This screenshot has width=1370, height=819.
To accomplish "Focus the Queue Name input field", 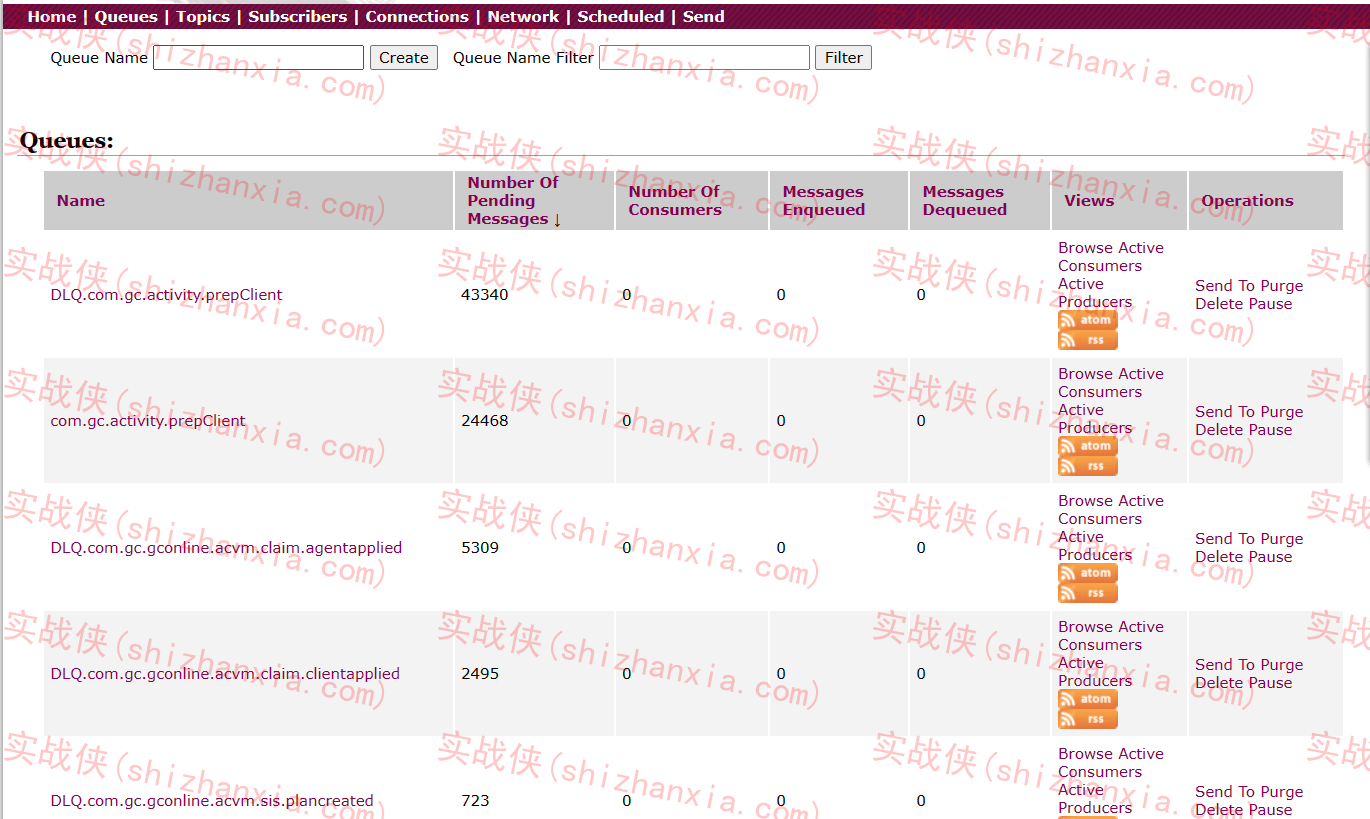I will [x=258, y=58].
